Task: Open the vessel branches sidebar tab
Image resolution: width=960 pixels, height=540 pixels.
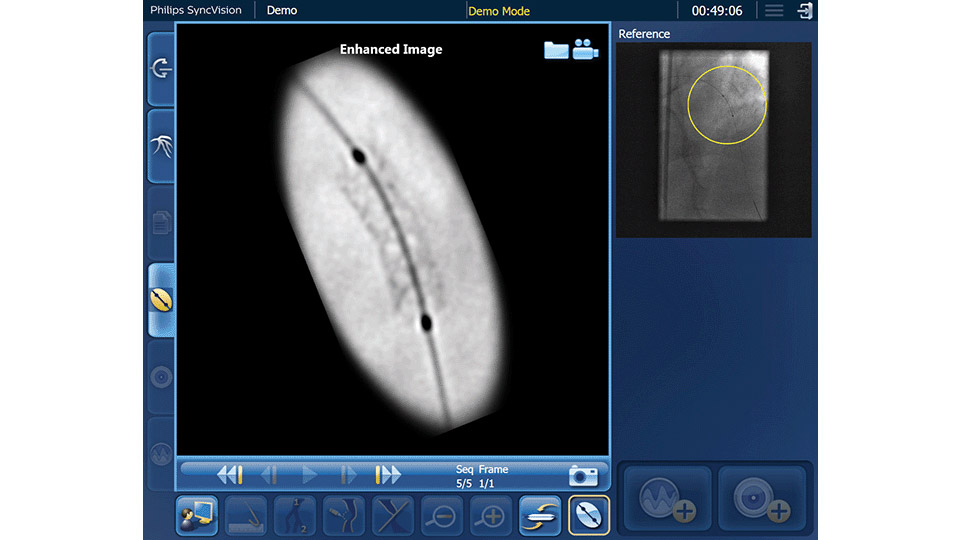Action: pyautogui.click(x=161, y=146)
